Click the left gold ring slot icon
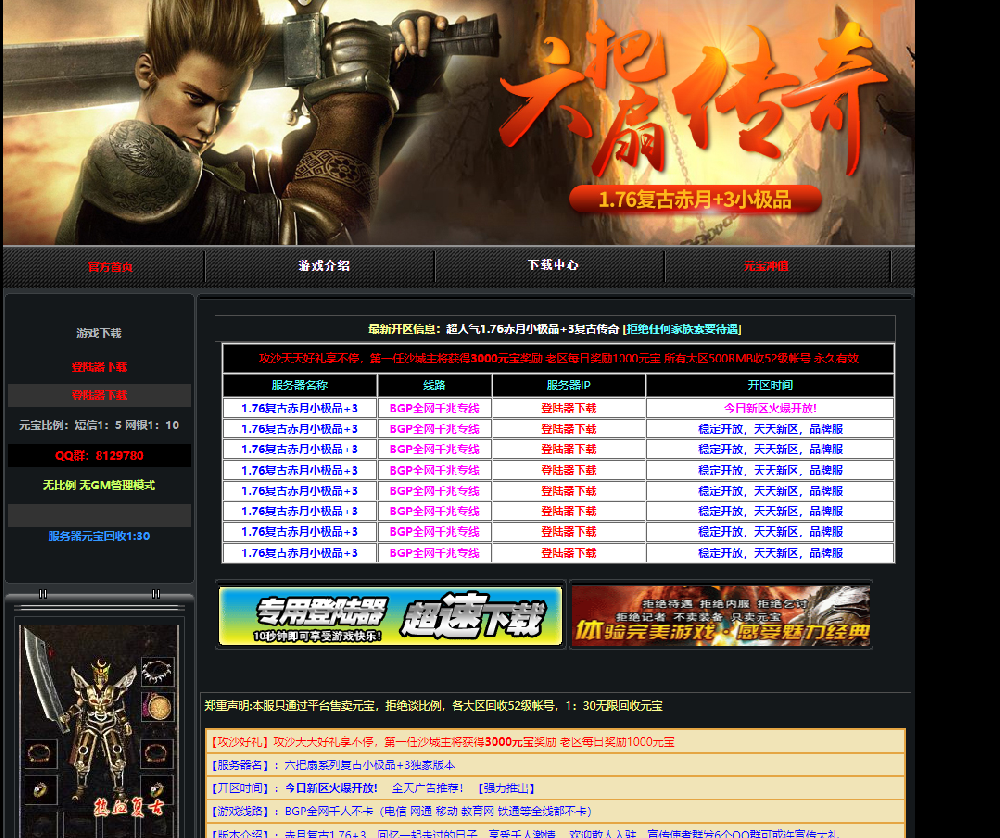This screenshot has width=1000, height=838. click(x=40, y=790)
